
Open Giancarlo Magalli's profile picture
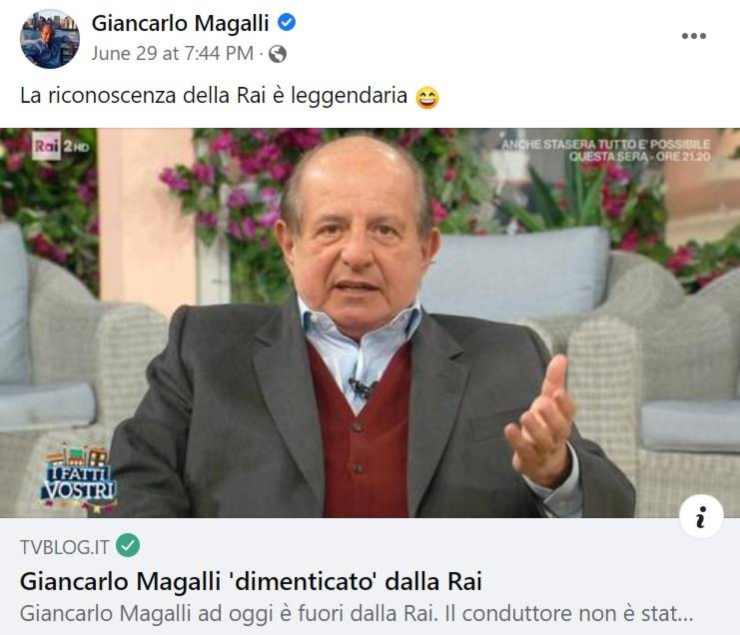pos(50,39)
